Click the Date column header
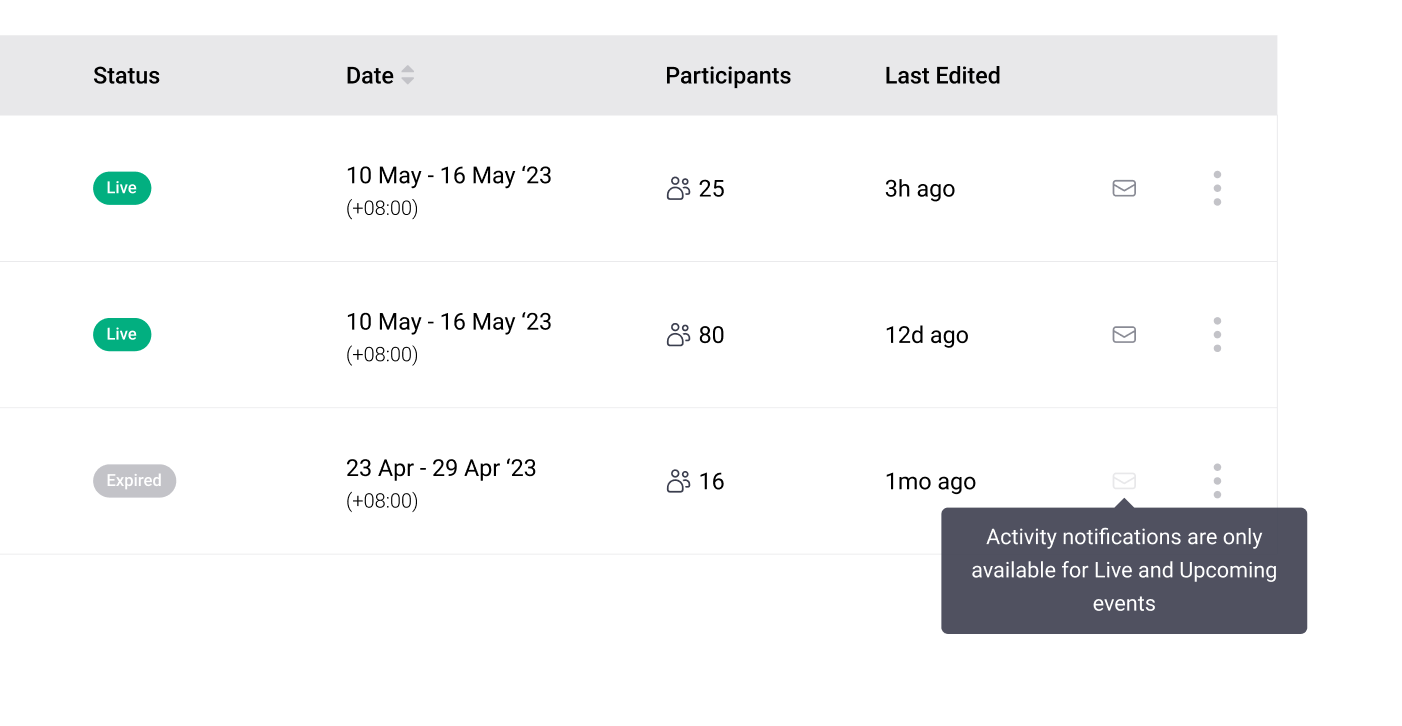Viewport: 1402px width, 726px height. click(370, 76)
